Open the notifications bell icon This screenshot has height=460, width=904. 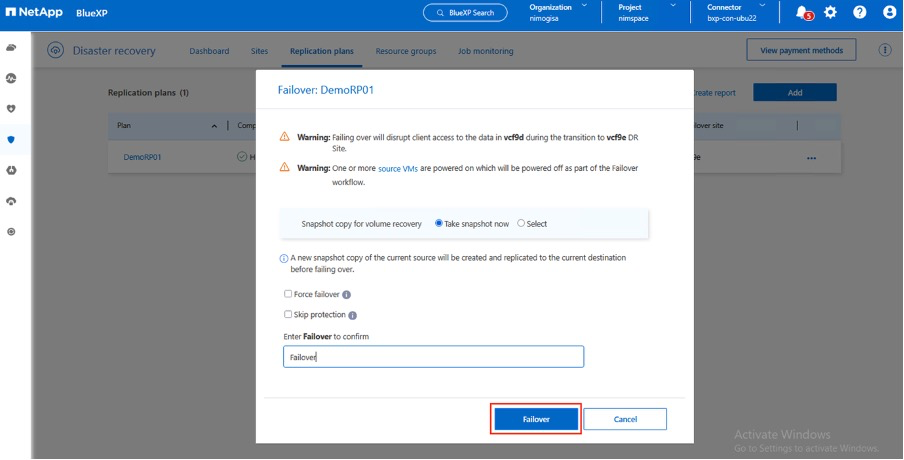[x=802, y=13]
